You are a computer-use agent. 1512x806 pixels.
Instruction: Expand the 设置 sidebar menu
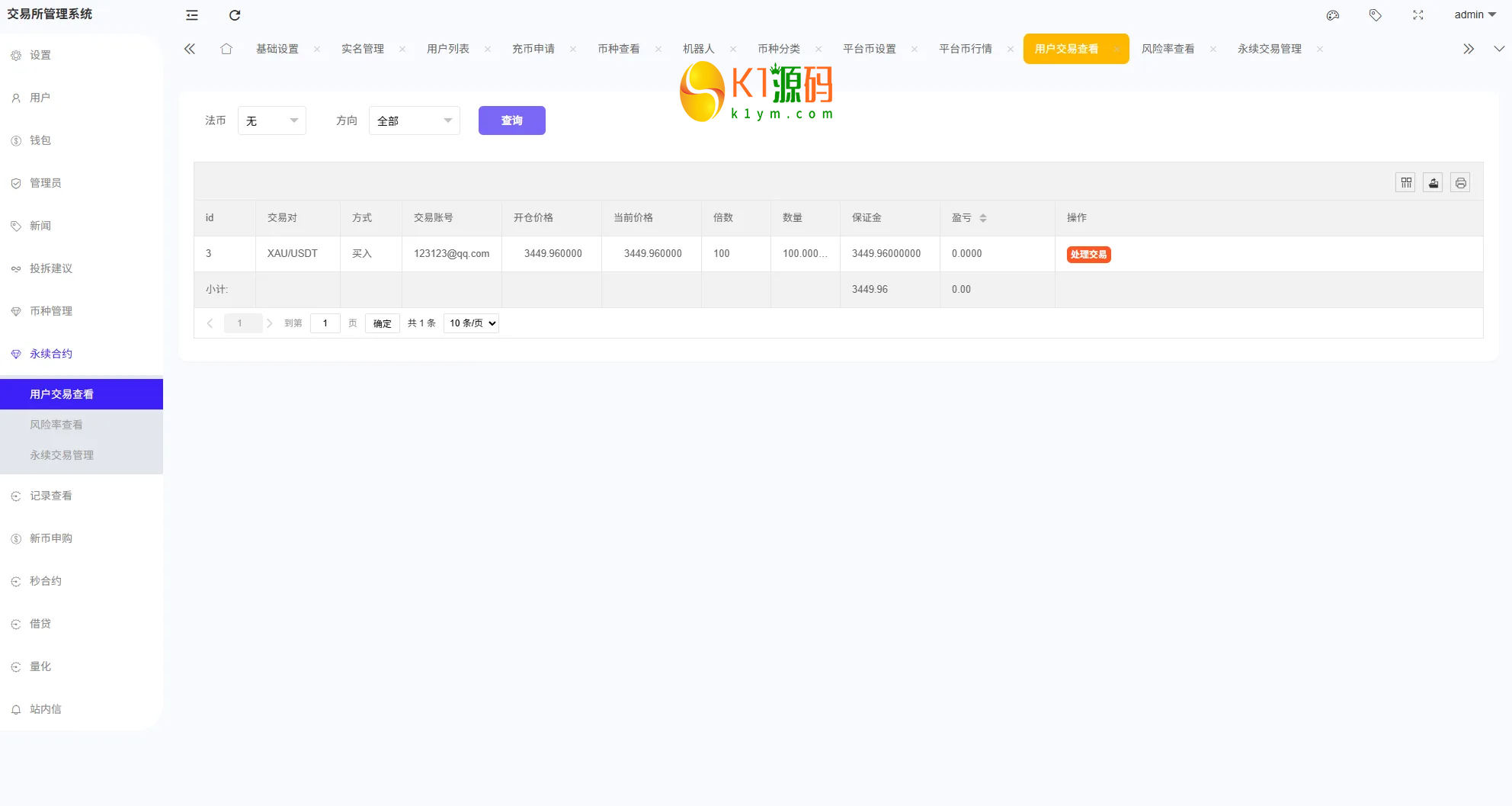[82, 55]
